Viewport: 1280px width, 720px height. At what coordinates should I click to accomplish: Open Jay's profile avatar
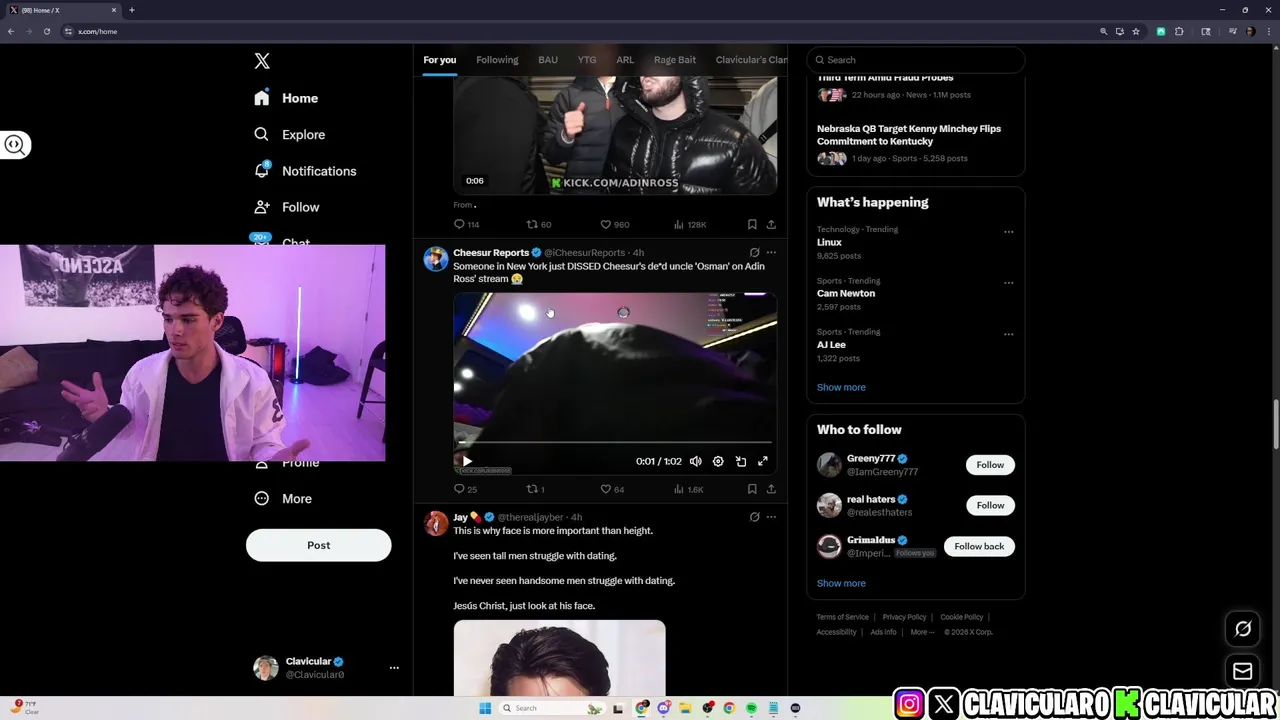click(x=436, y=524)
